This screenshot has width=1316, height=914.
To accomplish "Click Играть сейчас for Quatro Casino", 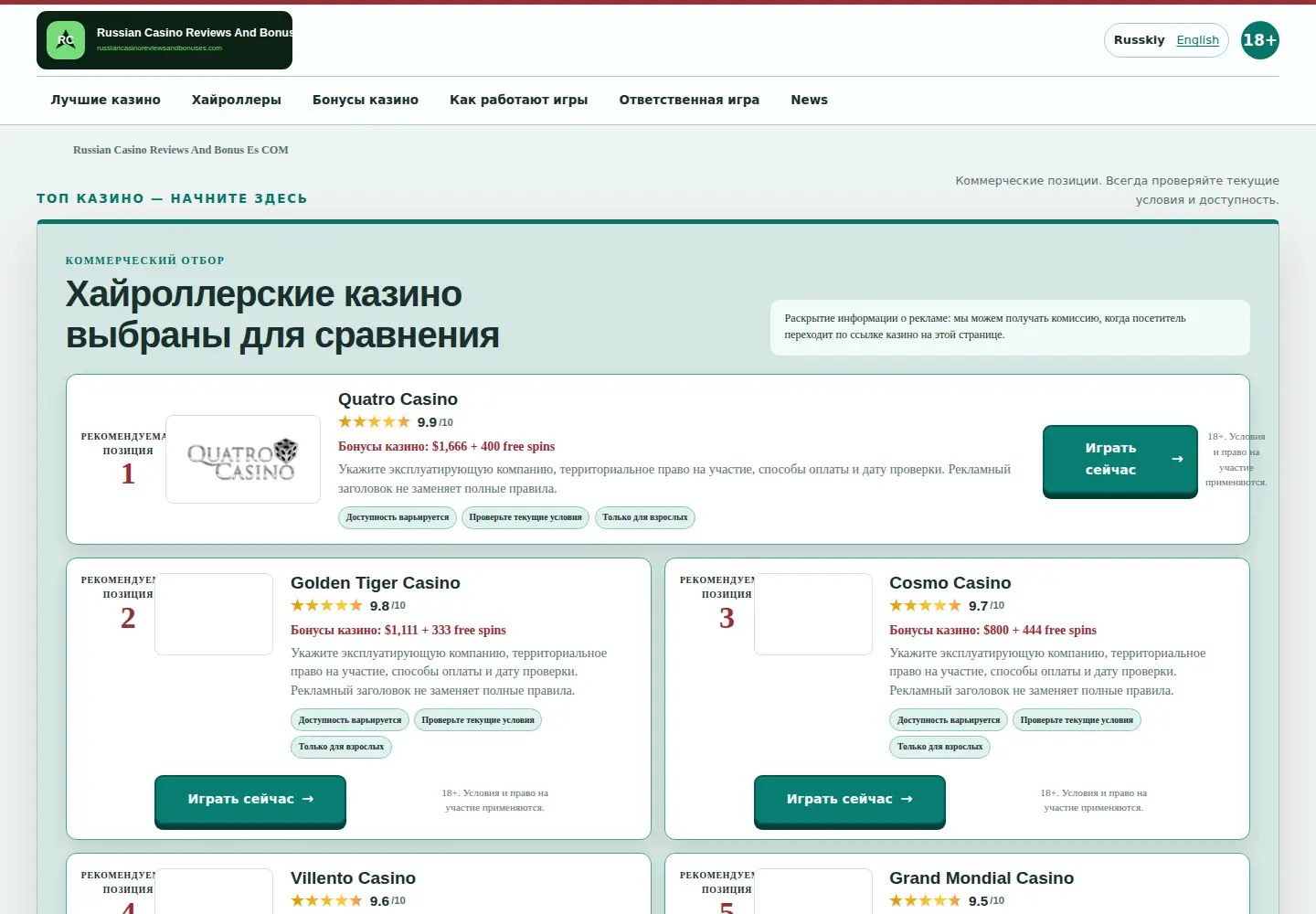I will coord(1120,460).
